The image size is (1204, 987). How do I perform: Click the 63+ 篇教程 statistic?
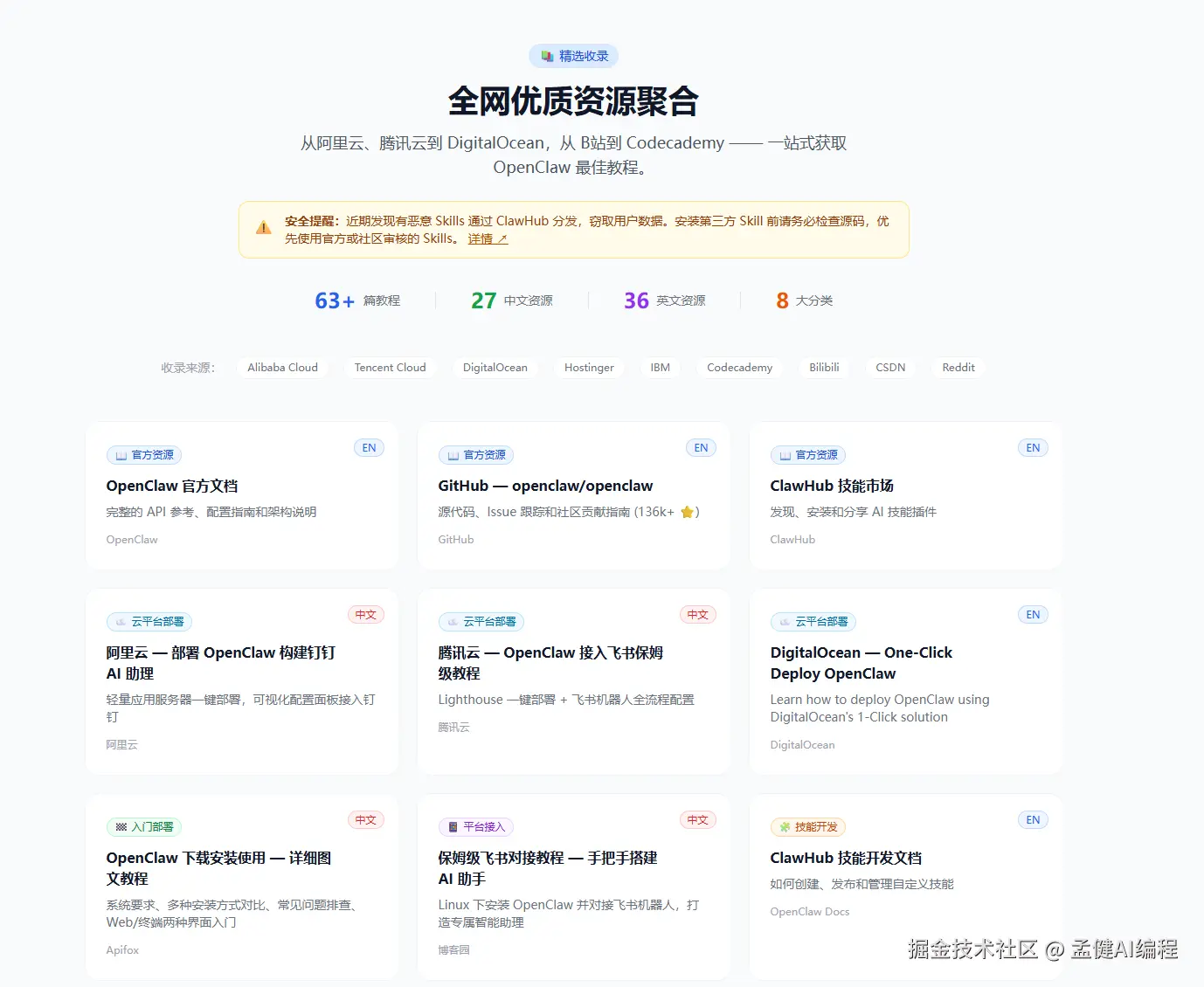coord(357,300)
